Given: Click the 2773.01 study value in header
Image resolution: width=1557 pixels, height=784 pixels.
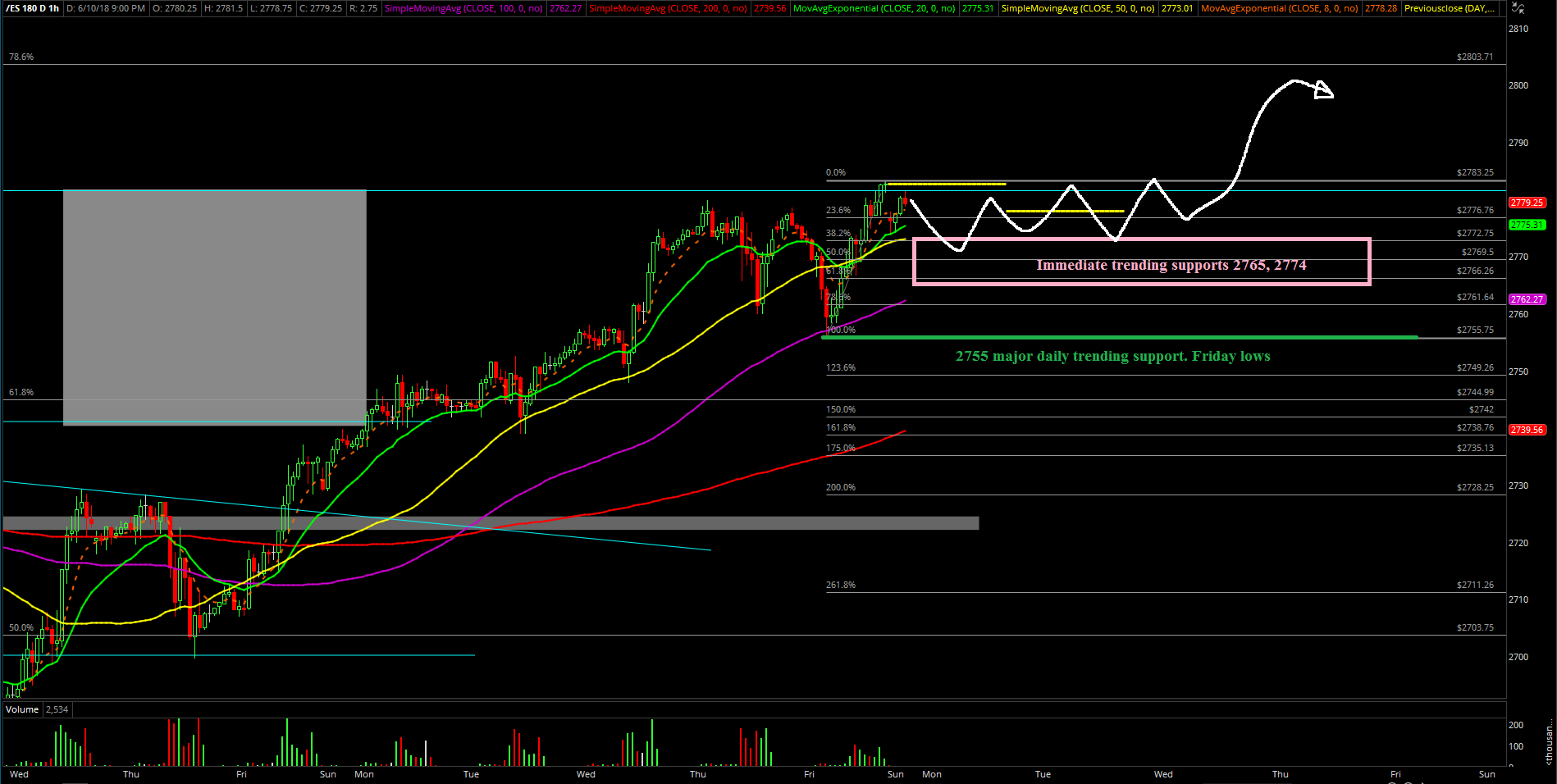Looking at the screenshot, I should [1177, 8].
